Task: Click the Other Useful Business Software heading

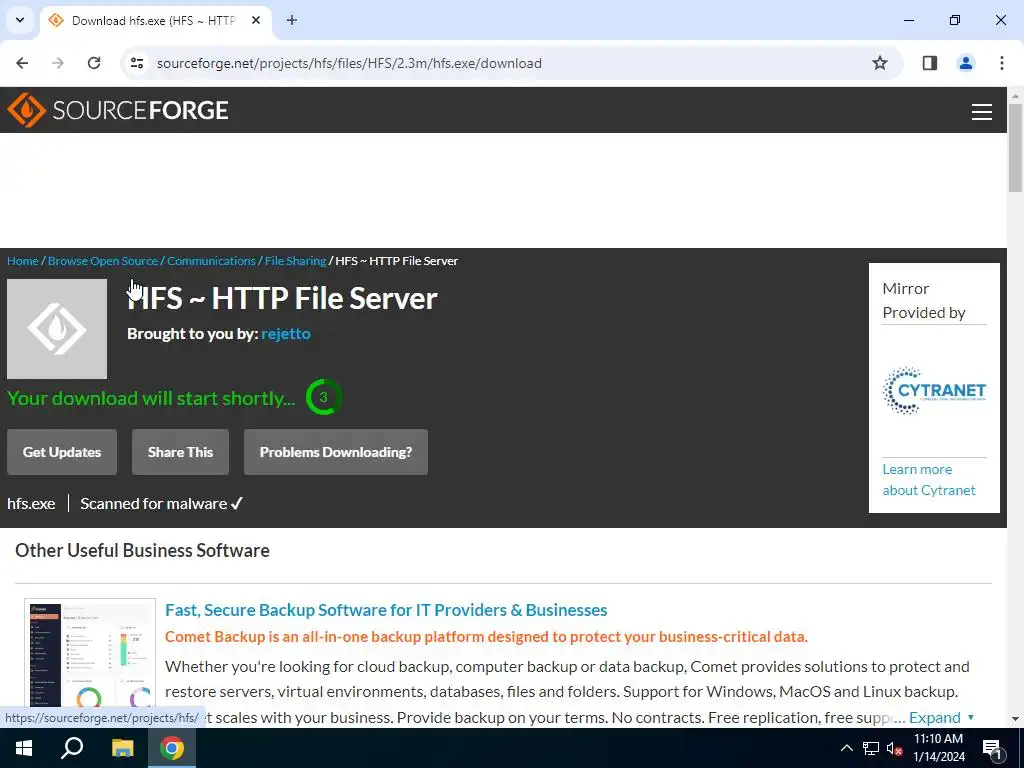Action: pyautogui.click(x=142, y=551)
